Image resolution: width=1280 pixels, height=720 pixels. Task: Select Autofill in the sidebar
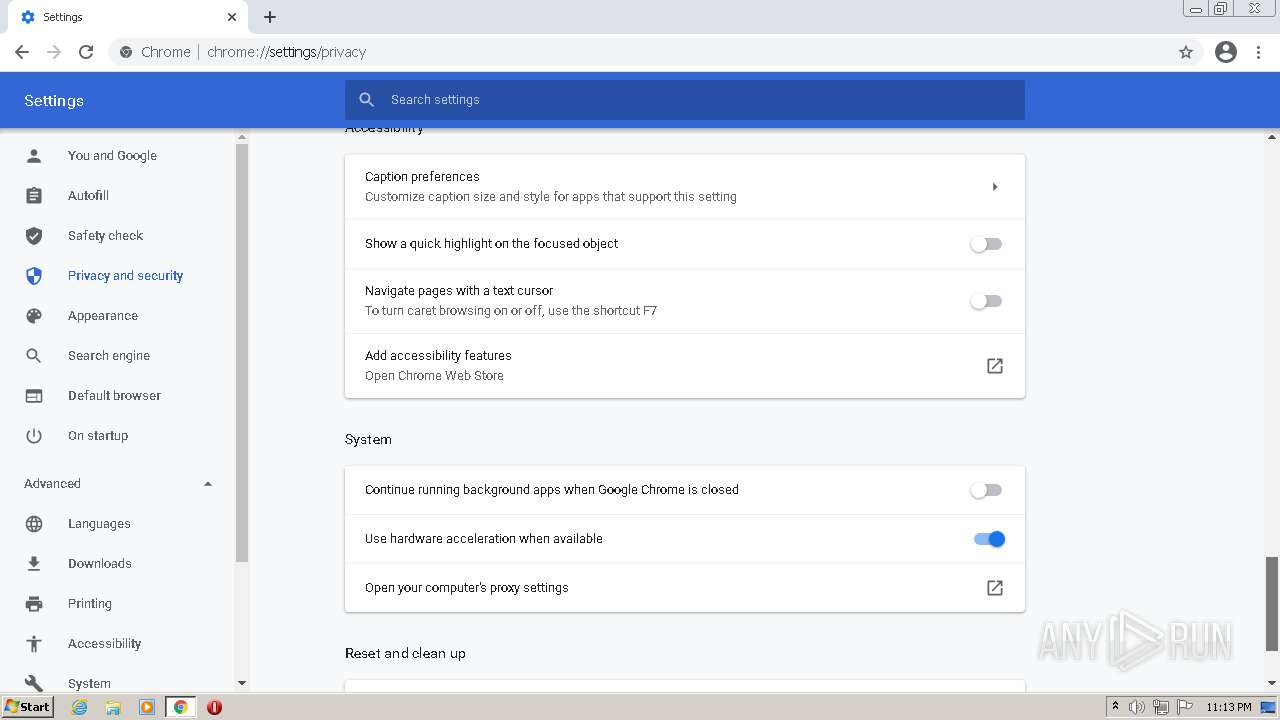[x=88, y=196]
